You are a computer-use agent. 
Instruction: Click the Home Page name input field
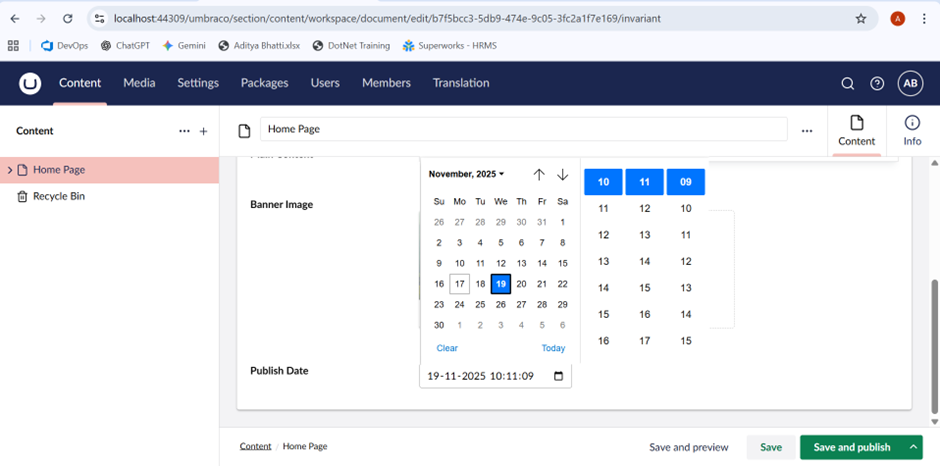[x=523, y=129]
